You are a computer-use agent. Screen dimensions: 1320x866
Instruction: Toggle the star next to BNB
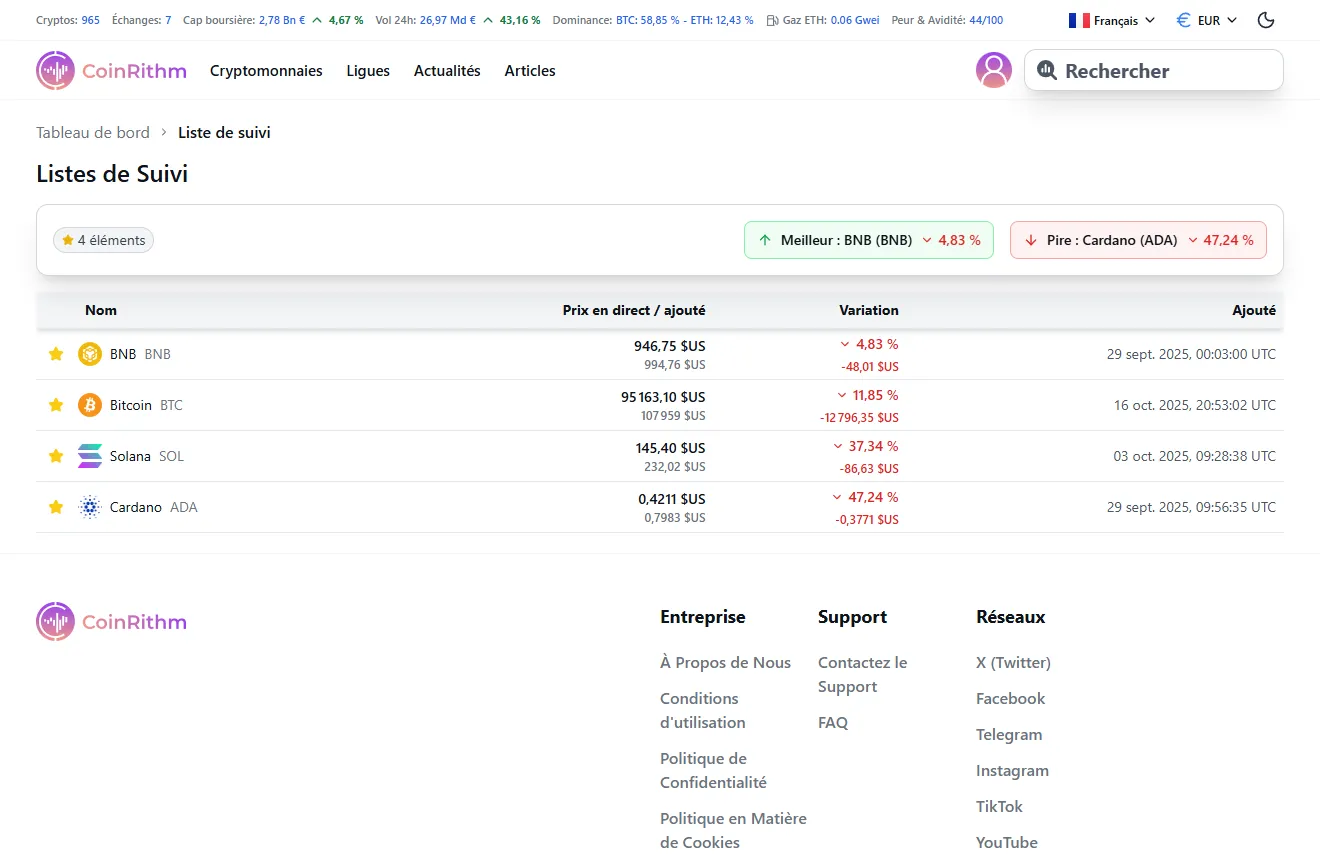pos(55,353)
